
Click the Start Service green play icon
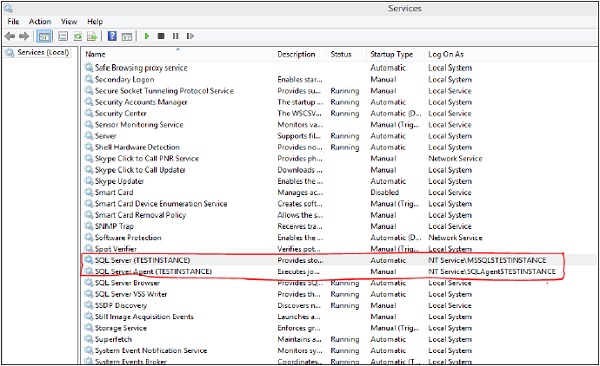[x=147, y=36]
